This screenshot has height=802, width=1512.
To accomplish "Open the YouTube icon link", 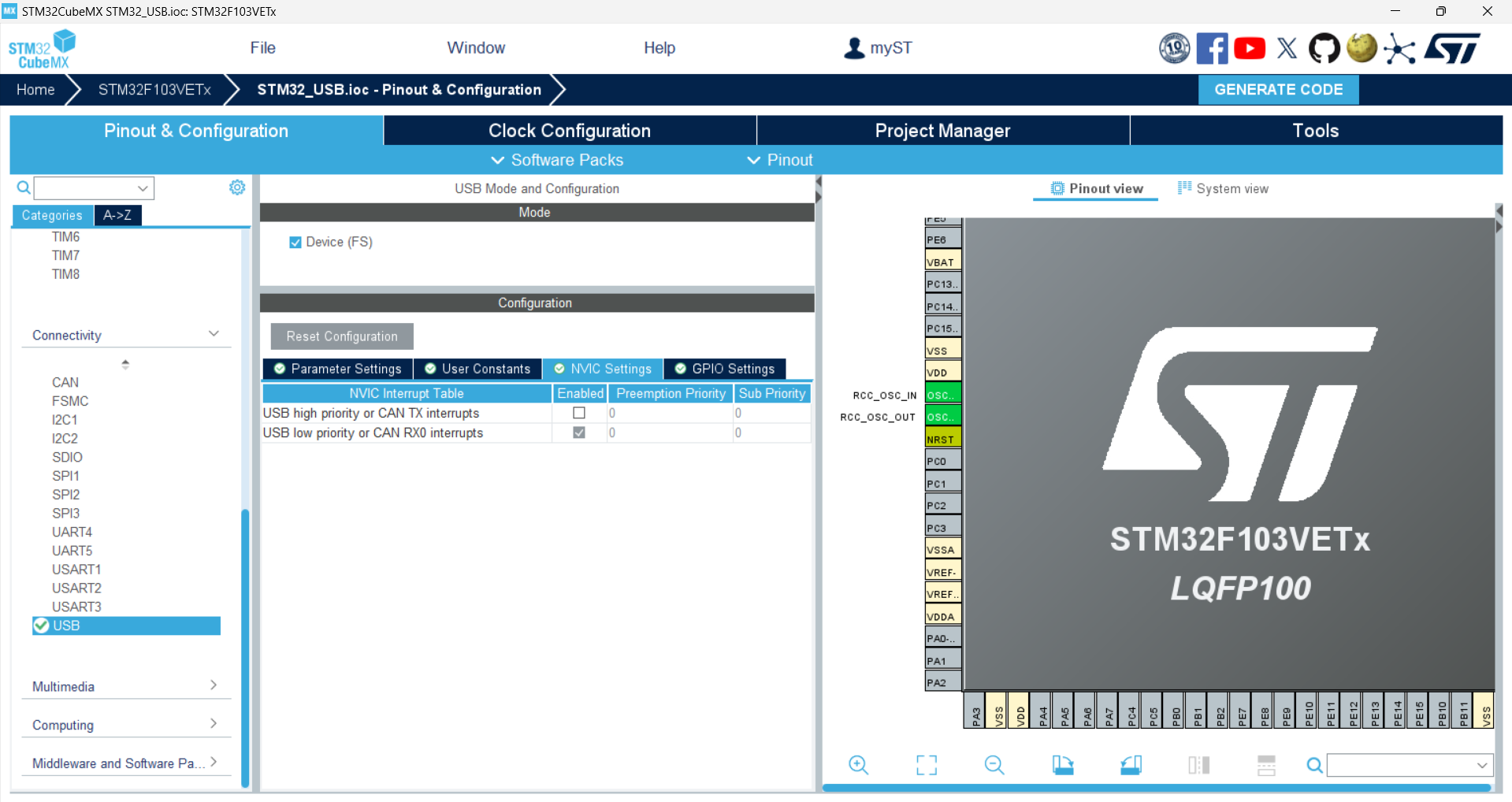I will [x=1250, y=48].
